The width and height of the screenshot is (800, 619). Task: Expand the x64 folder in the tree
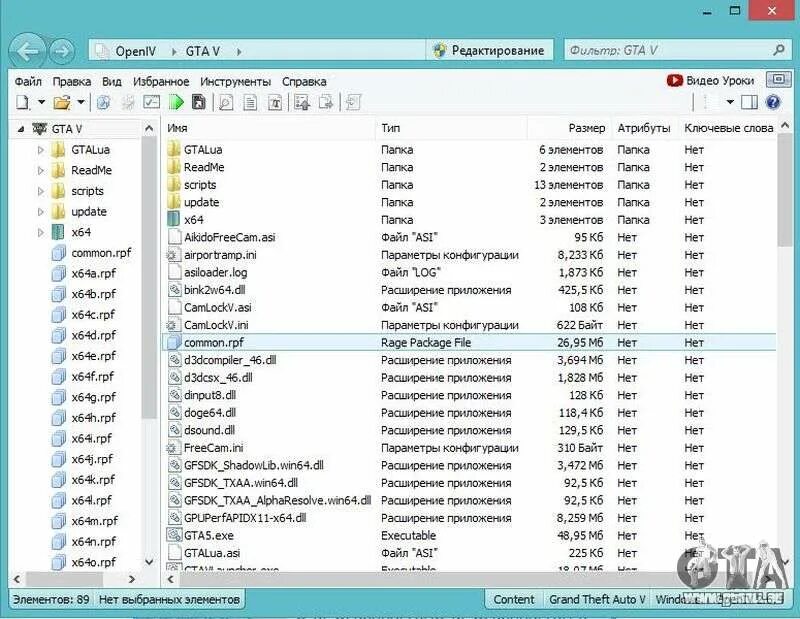pyautogui.click(x=41, y=233)
